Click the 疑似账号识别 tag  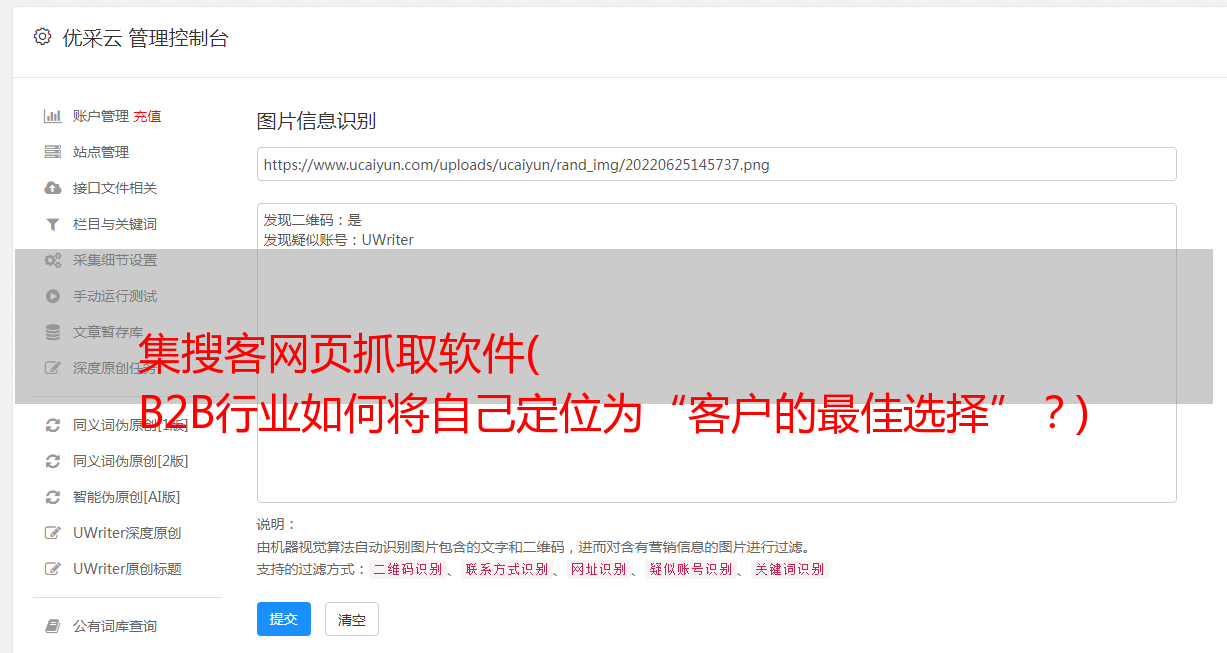click(x=690, y=569)
